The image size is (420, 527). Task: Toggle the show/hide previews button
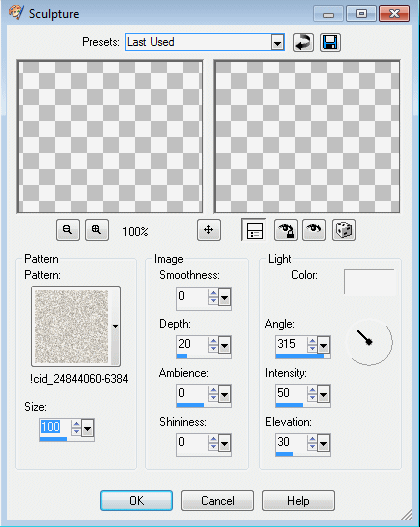[x=254, y=230]
